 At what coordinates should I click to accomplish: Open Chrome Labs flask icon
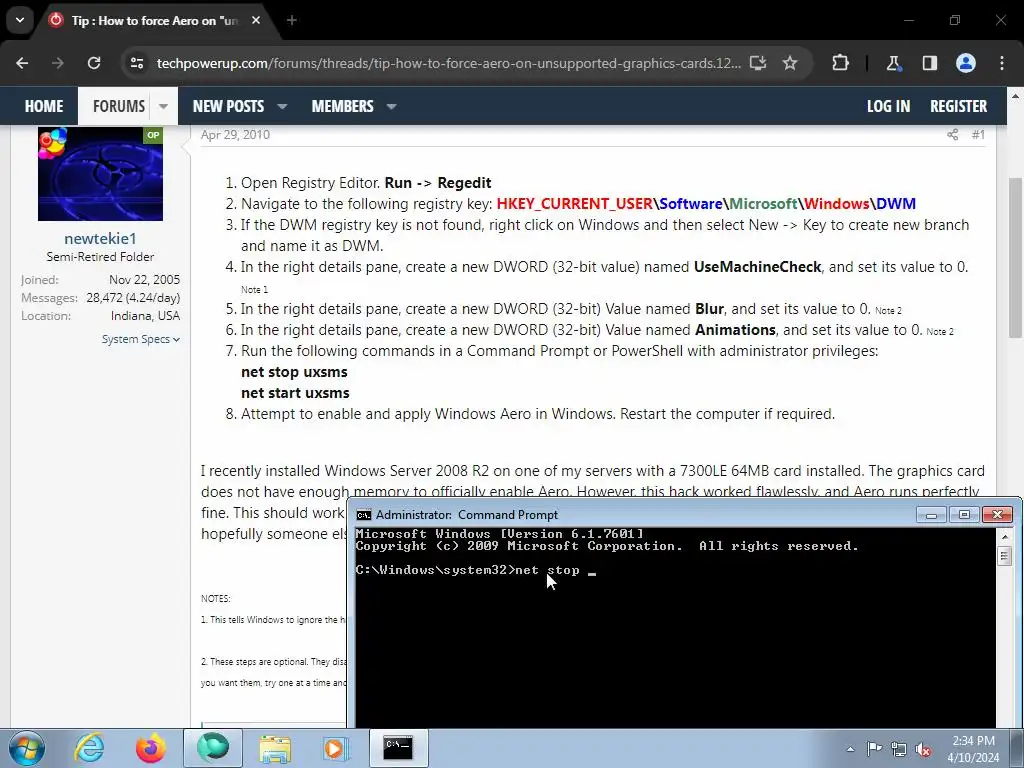(893, 63)
